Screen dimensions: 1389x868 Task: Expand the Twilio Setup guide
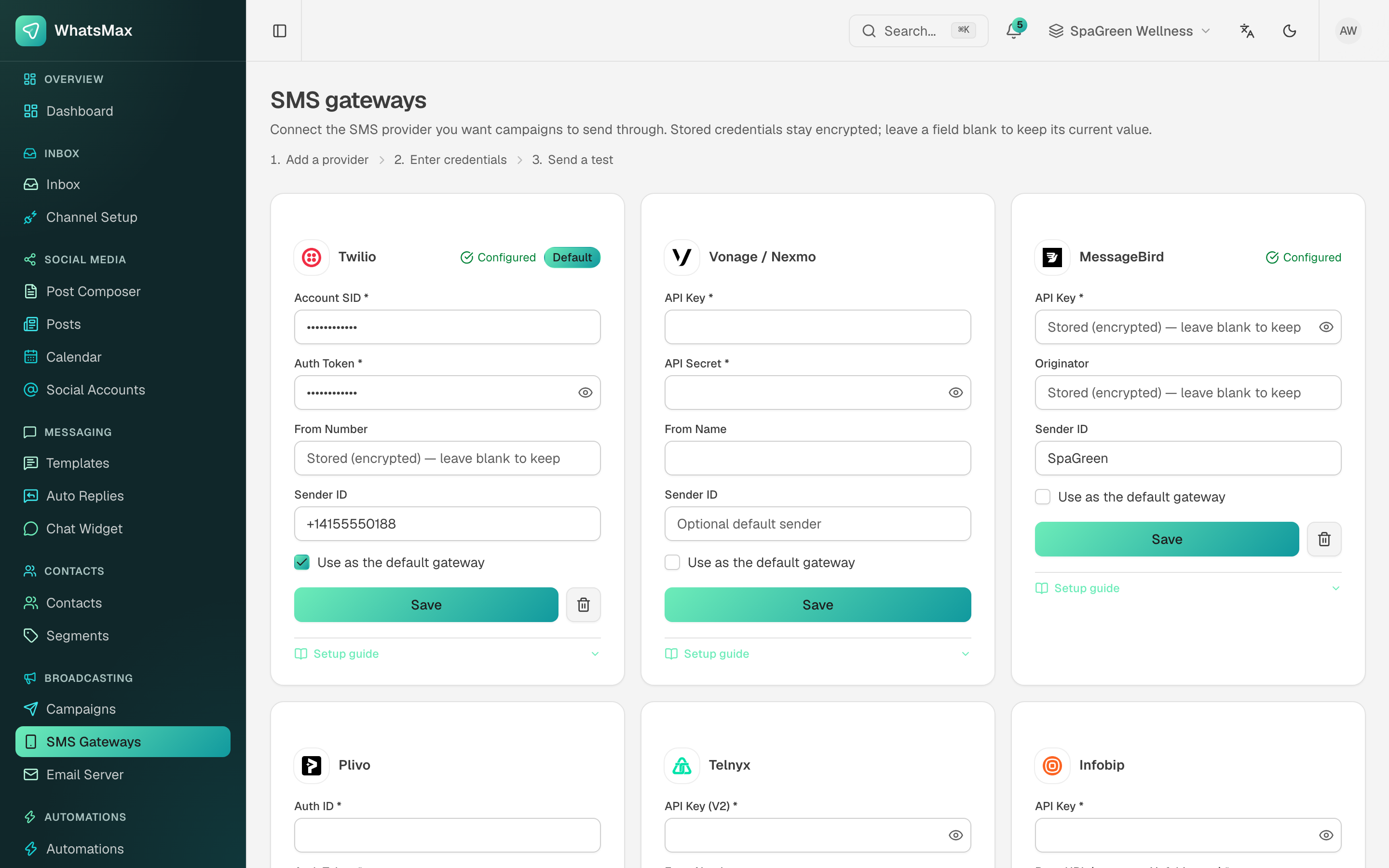pos(447,654)
